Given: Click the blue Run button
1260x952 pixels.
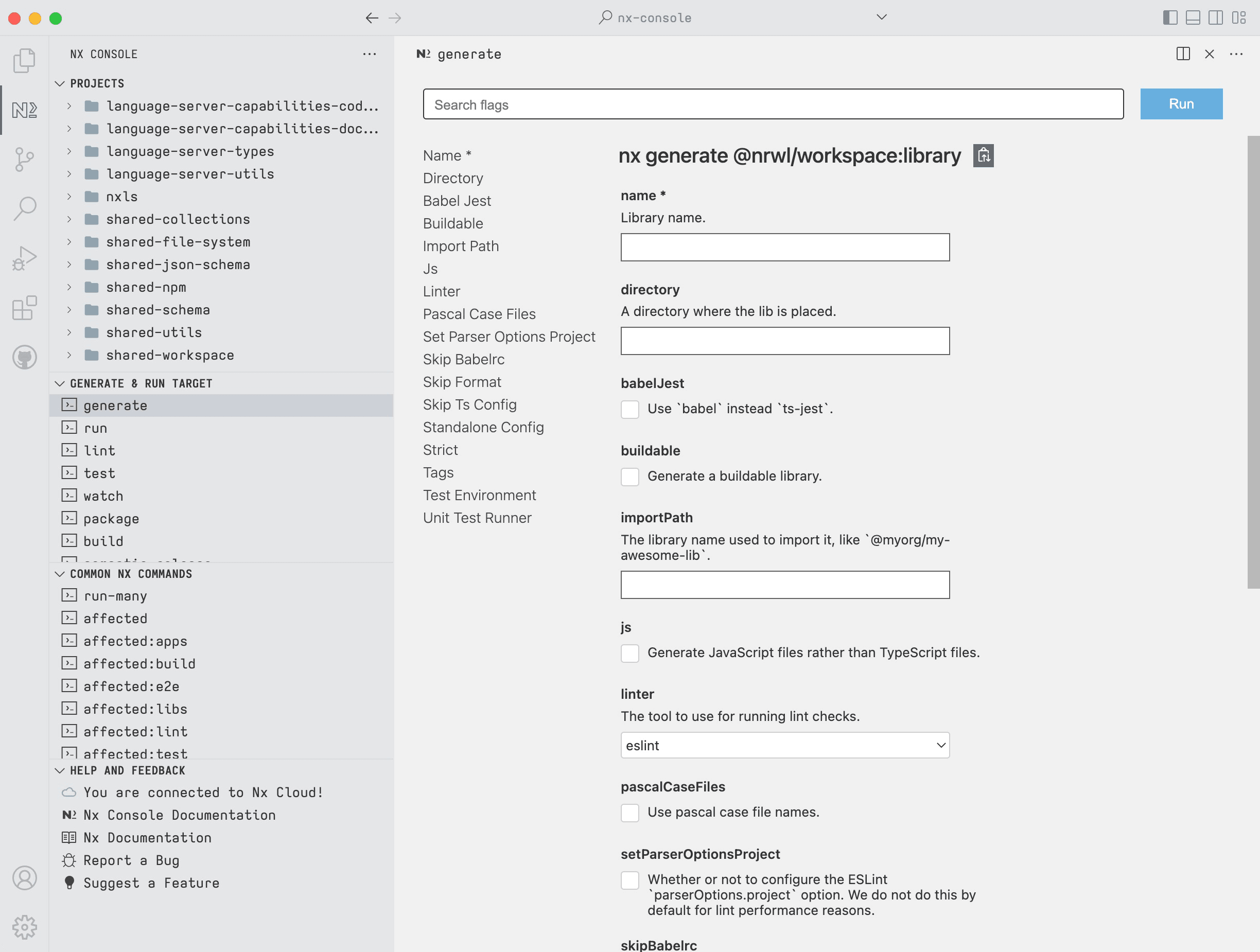Looking at the screenshot, I should click(x=1181, y=103).
